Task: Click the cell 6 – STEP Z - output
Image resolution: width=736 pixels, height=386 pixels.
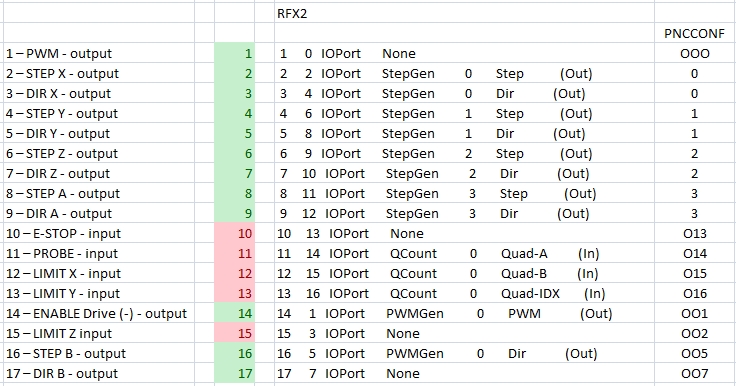Action: (x=99, y=154)
